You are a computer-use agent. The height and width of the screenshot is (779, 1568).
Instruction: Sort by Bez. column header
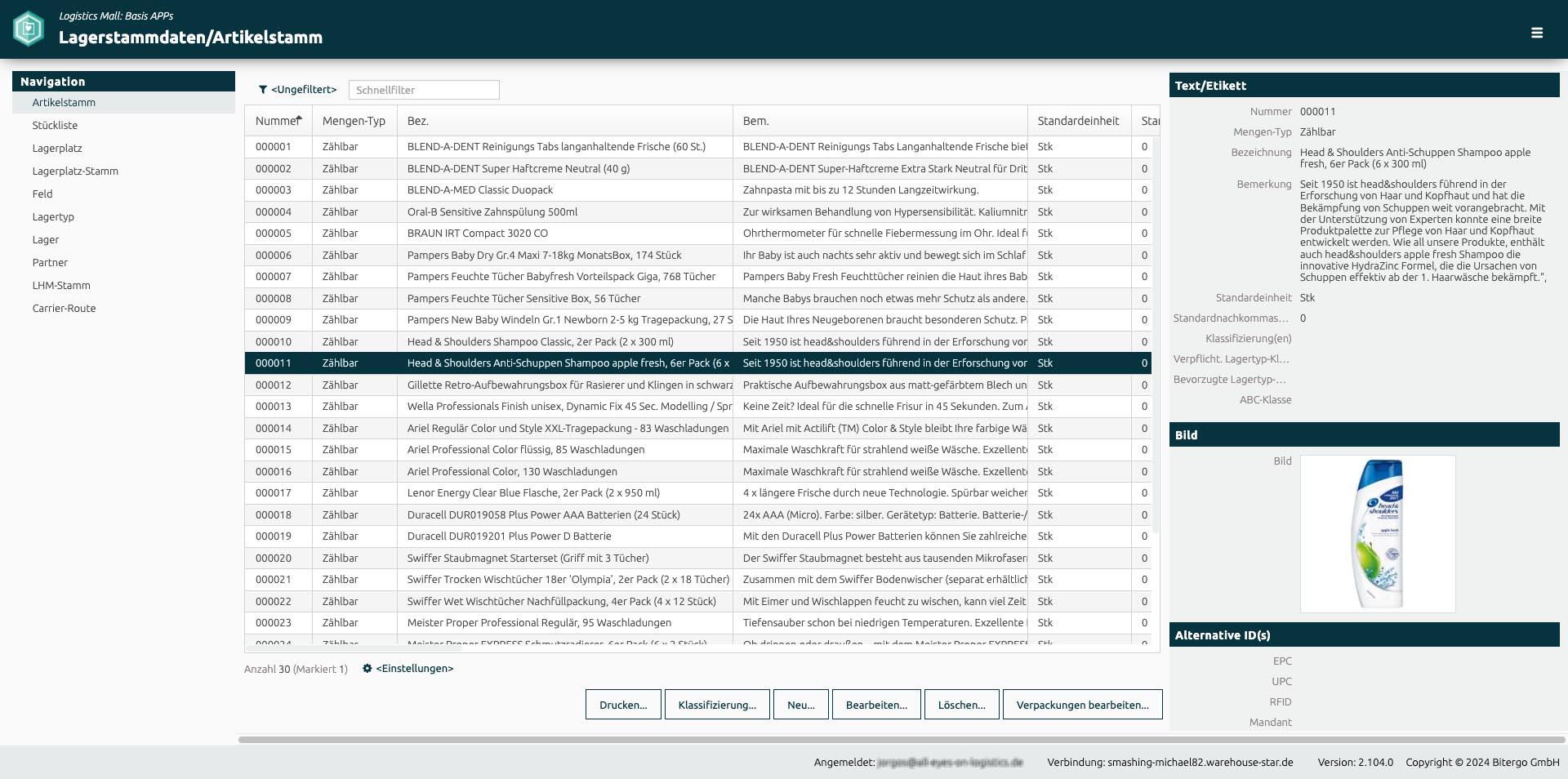(565, 121)
